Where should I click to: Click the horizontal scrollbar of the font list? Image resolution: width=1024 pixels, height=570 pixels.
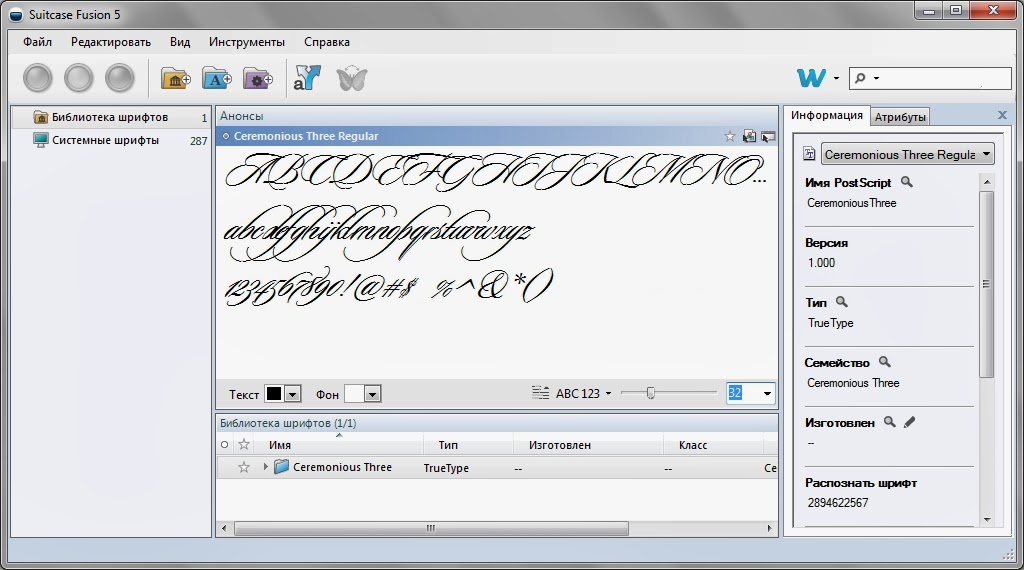click(431, 528)
